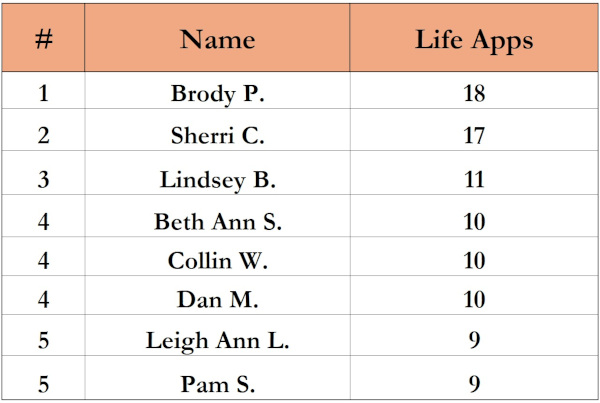The image size is (600, 403).
Task: Select the 'Lindsey B.' name cell
Action: (217, 173)
